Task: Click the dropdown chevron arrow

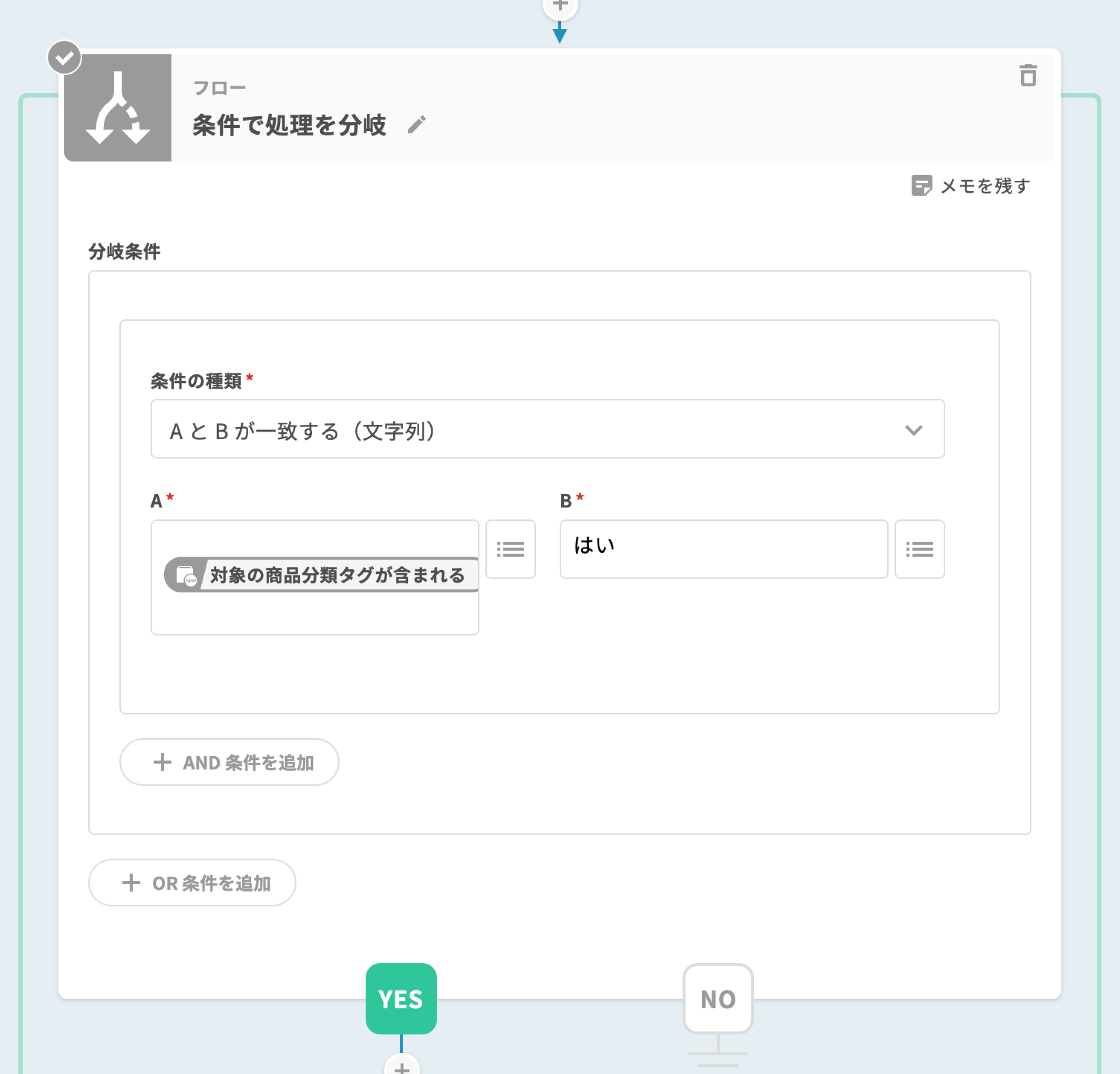Action: [913, 430]
